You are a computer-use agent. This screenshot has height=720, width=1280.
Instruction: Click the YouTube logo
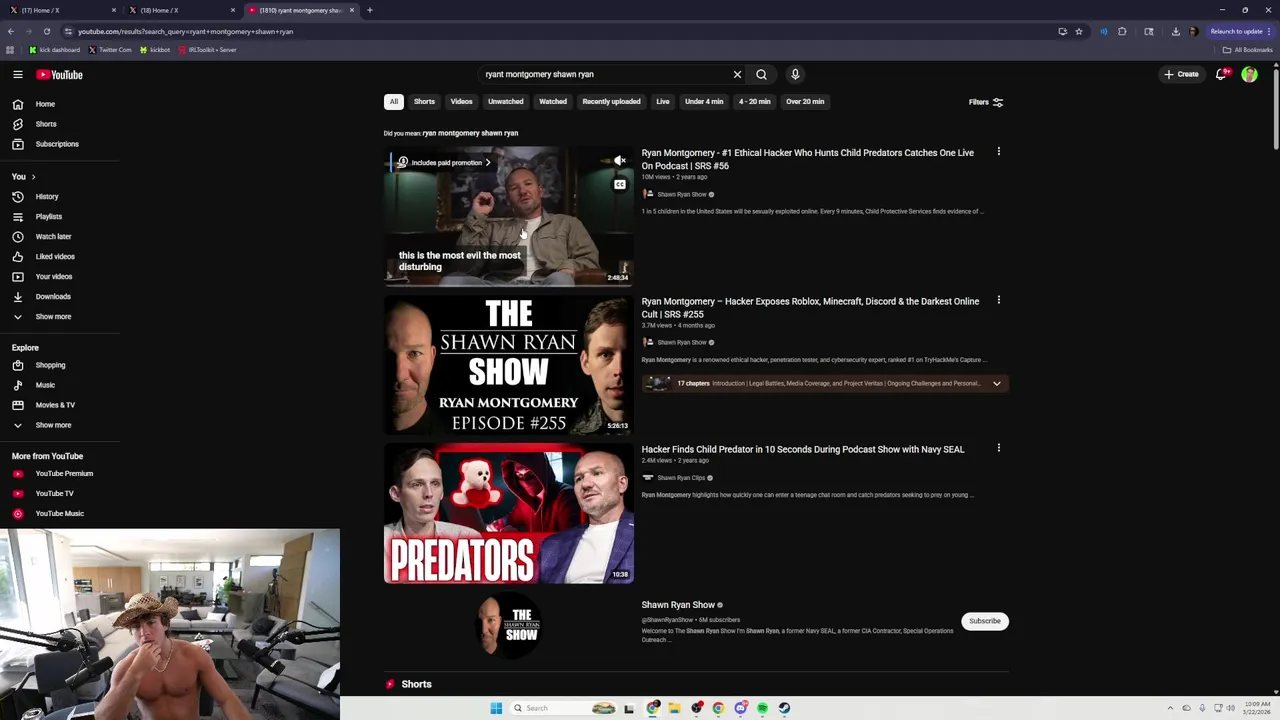[60, 74]
